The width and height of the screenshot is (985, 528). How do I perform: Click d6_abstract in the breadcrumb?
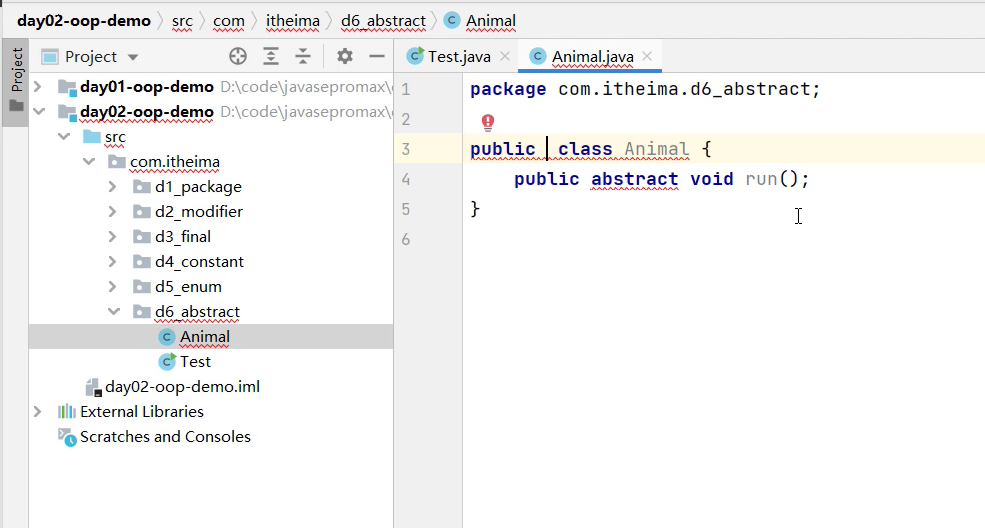tap(383, 21)
